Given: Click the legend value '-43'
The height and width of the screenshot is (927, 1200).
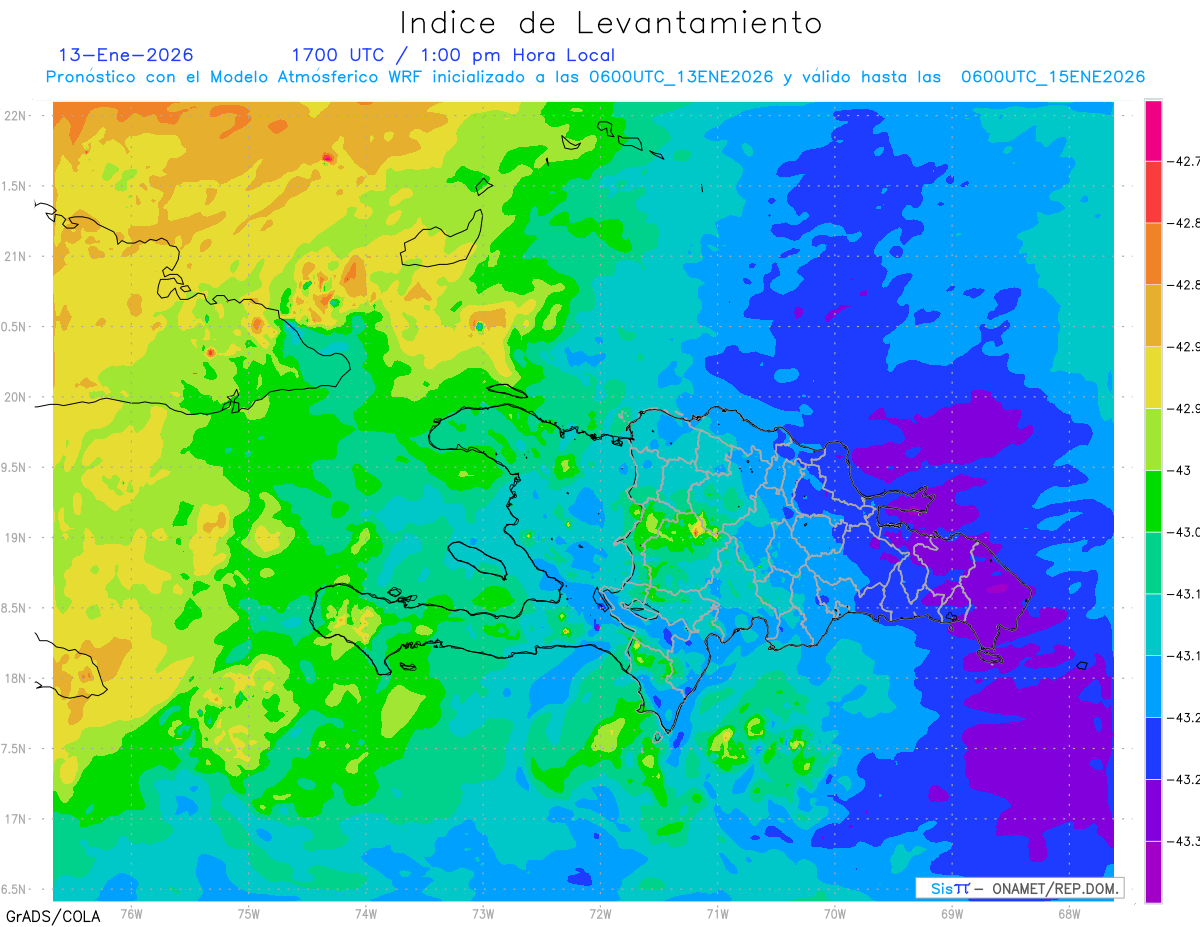Looking at the screenshot, I should point(1182,470).
